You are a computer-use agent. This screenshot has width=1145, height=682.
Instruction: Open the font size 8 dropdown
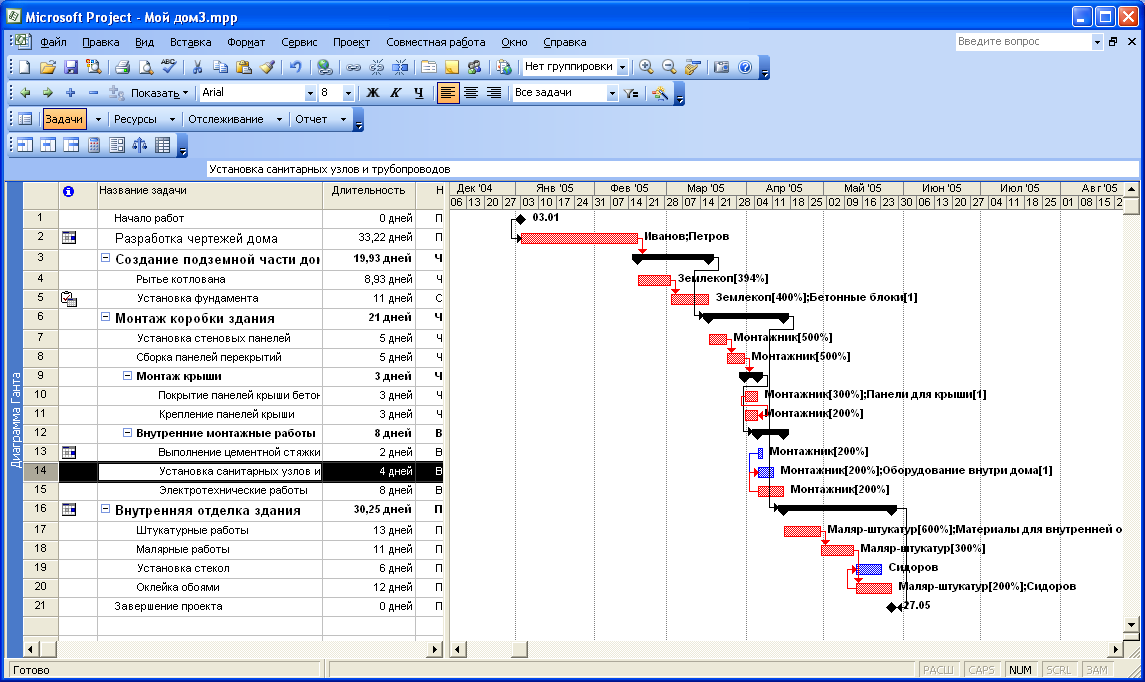pos(348,93)
